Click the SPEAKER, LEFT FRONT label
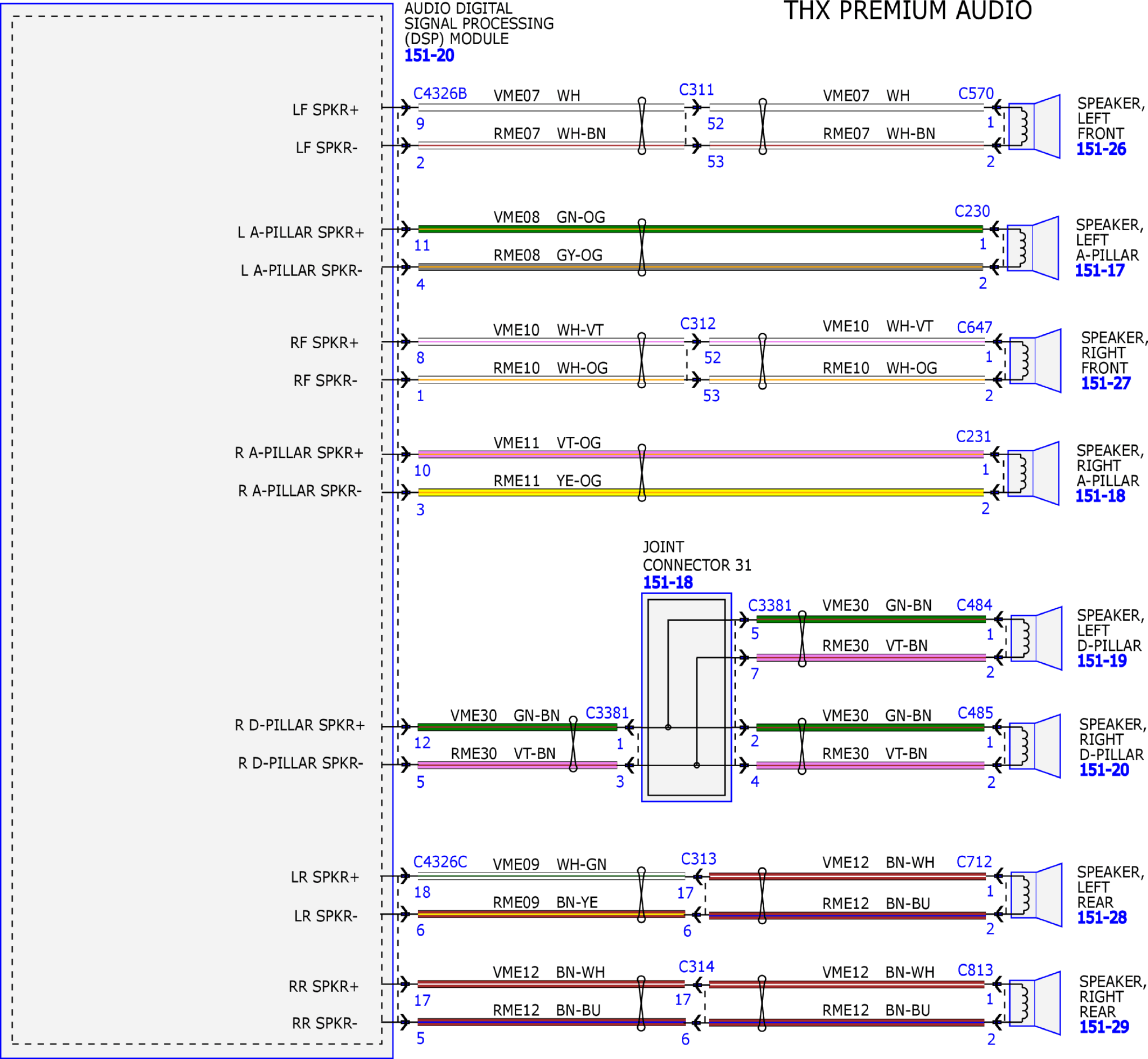This screenshot has width=1148, height=1059. pyautogui.click(x=1111, y=119)
